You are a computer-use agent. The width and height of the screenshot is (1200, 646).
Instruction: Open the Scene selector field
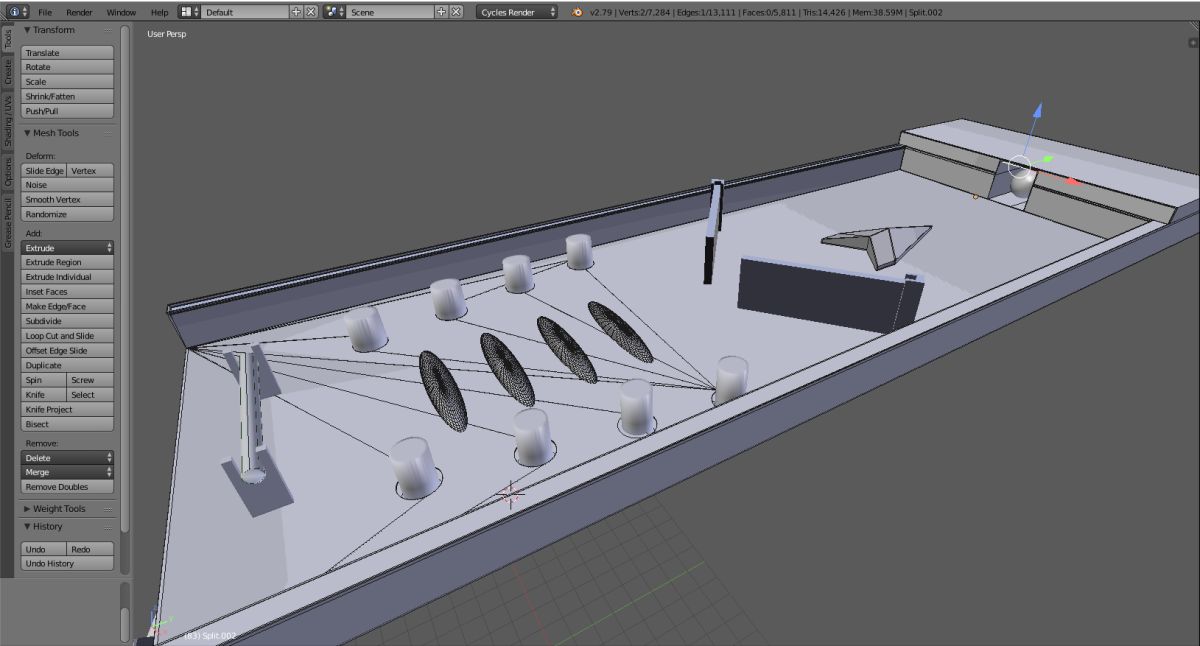[x=390, y=12]
